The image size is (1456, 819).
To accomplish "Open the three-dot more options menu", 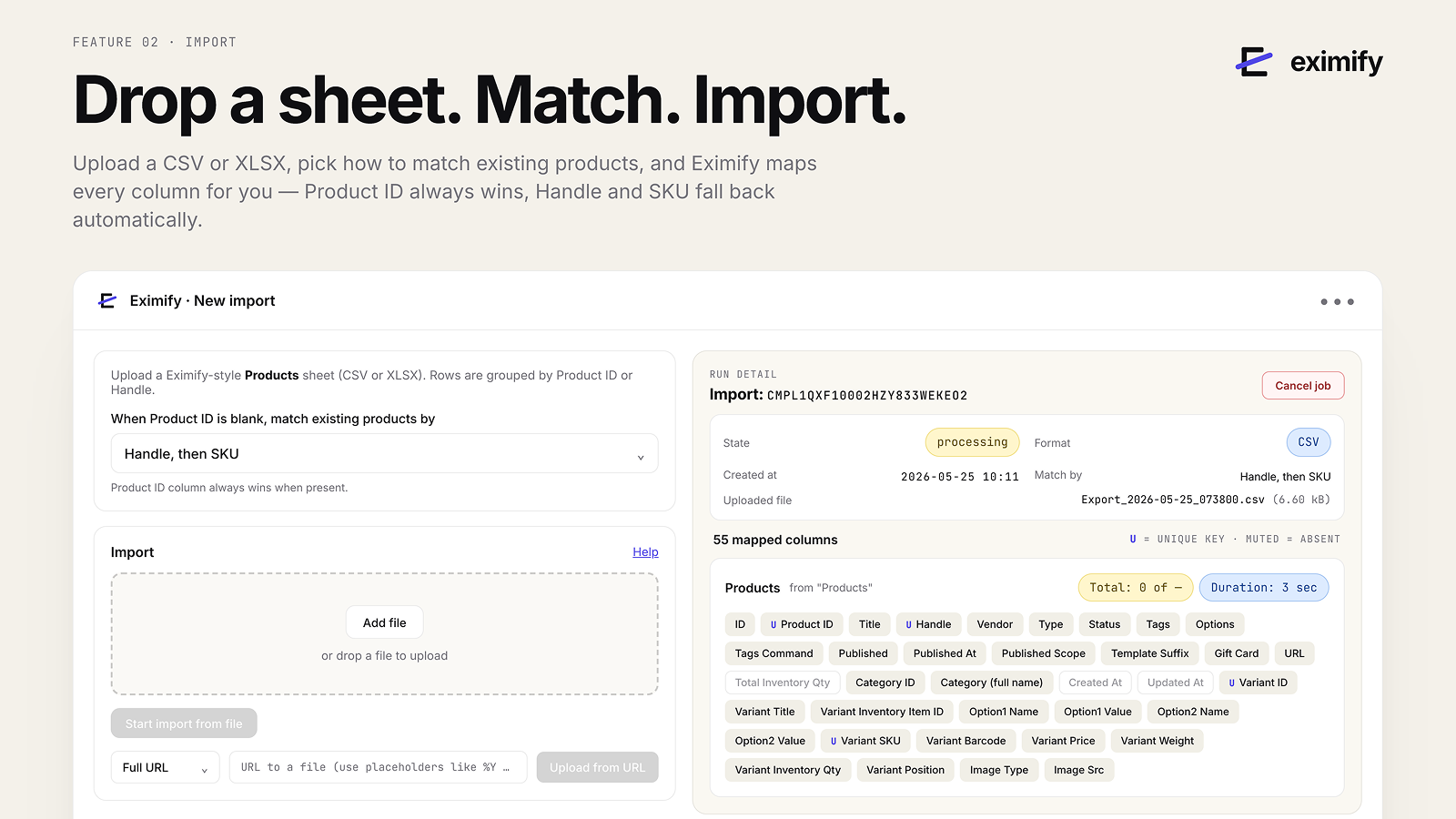I will [x=1337, y=301].
